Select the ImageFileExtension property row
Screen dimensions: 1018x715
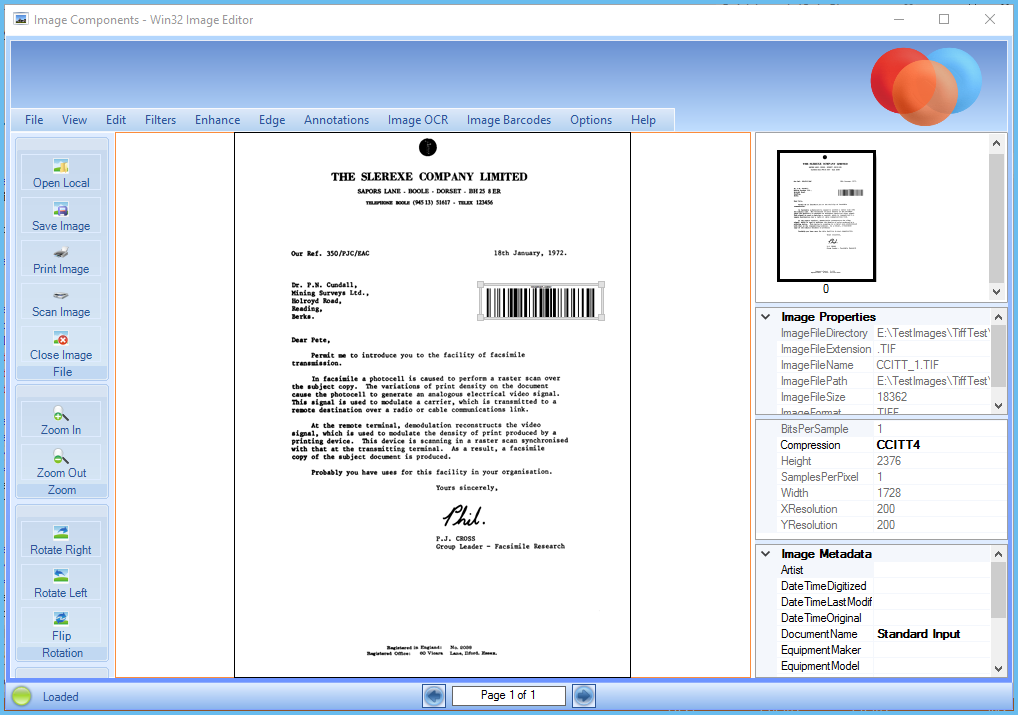(x=882, y=349)
